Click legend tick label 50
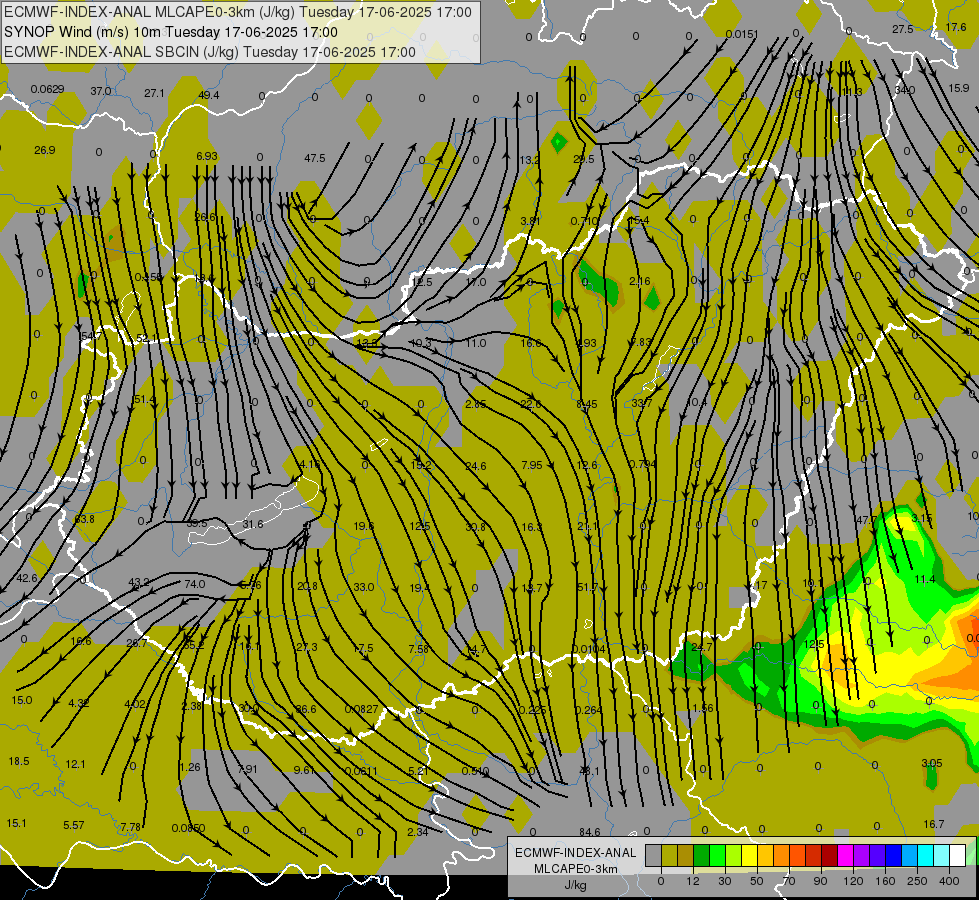979x900 pixels. [757, 881]
